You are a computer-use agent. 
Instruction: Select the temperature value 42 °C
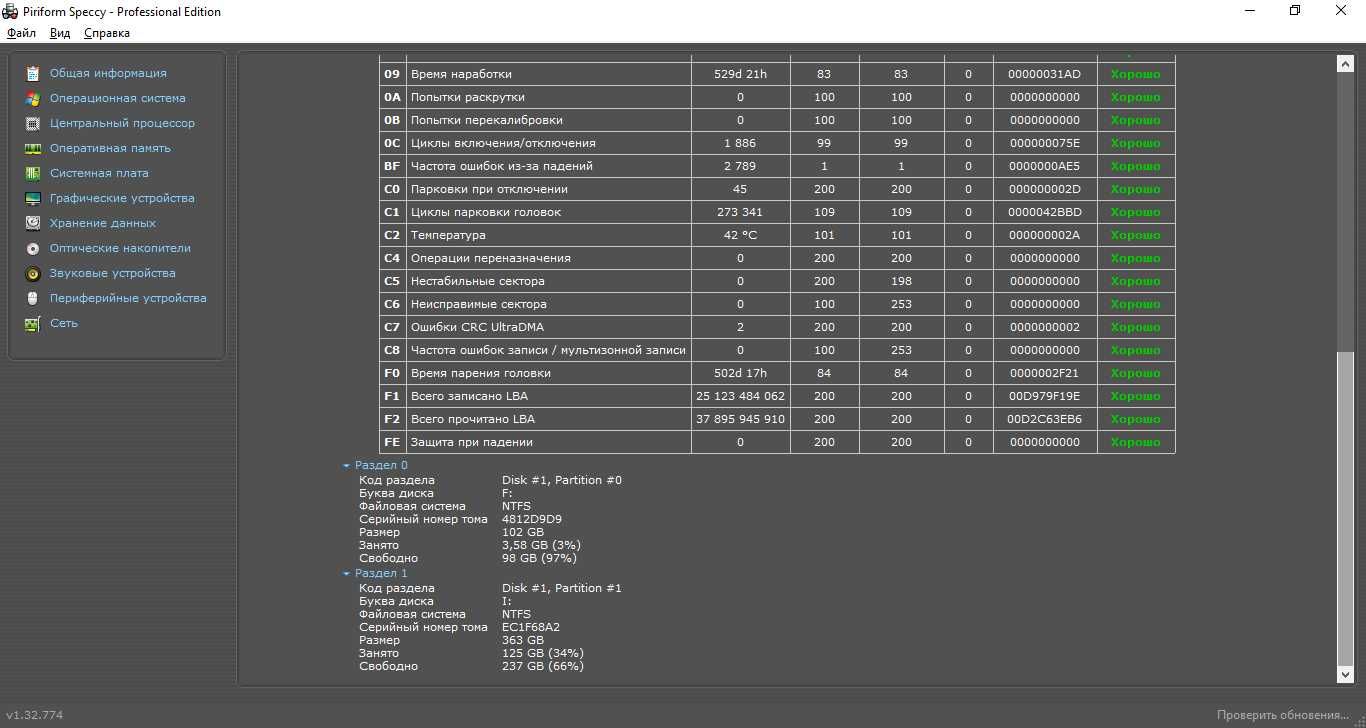[x=740, y=235]
